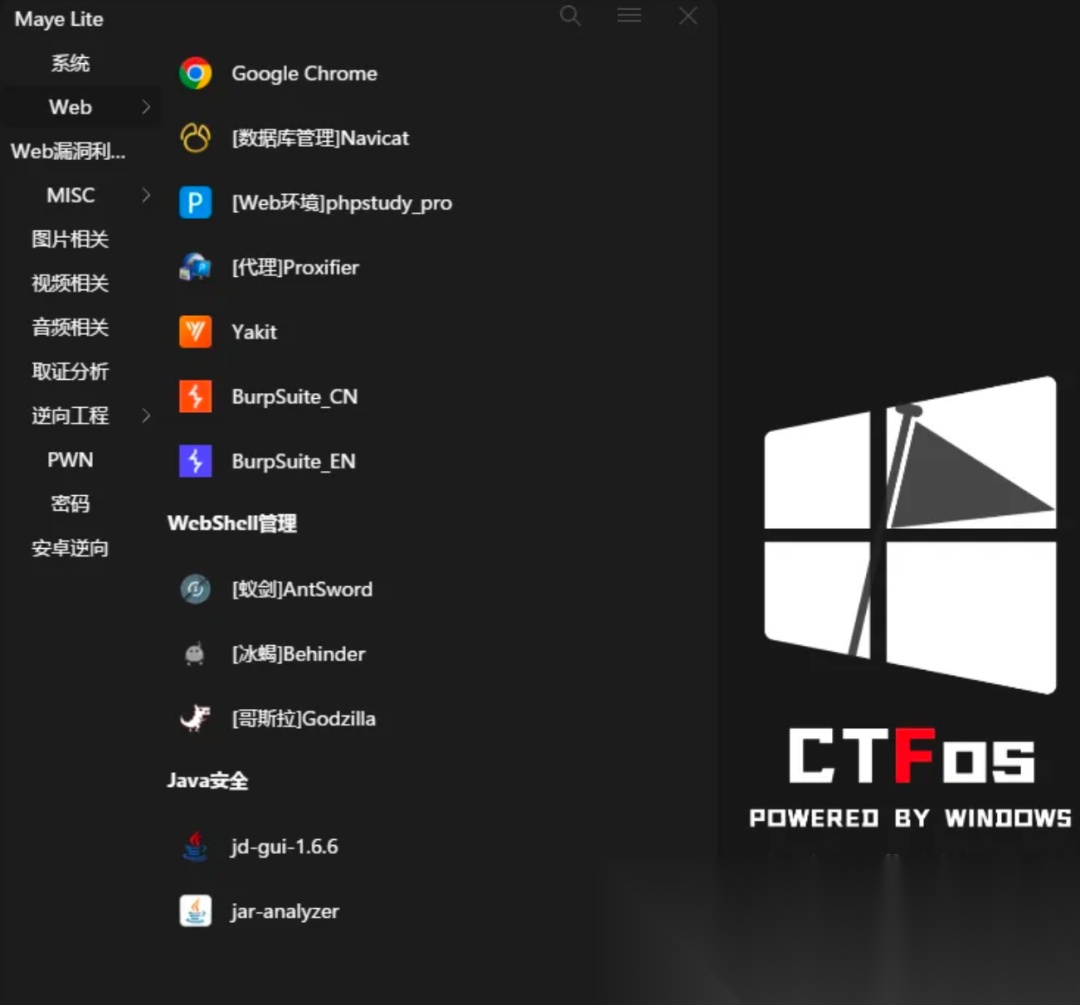The width and height of the screenshot is (1080, 1005).
Task: Select the MISC category
Action: (x=70, y=195)
